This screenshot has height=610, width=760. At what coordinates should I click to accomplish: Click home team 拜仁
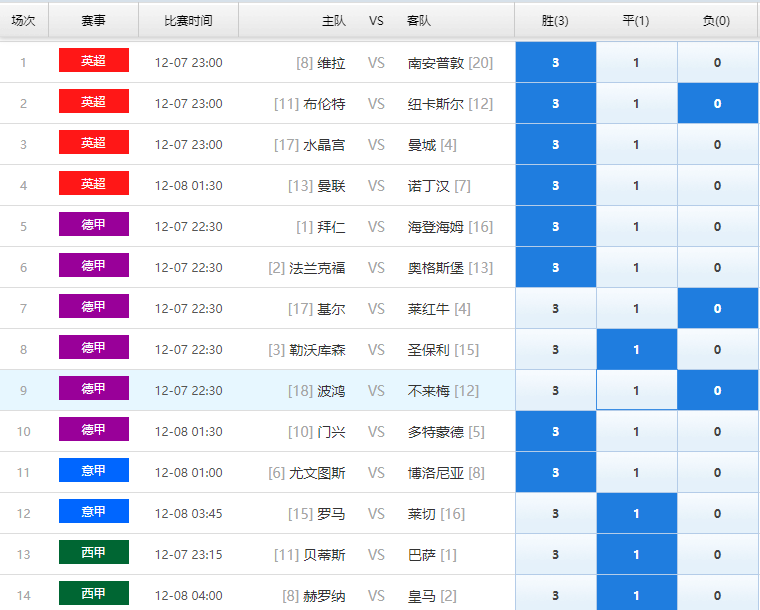point(331,227)
